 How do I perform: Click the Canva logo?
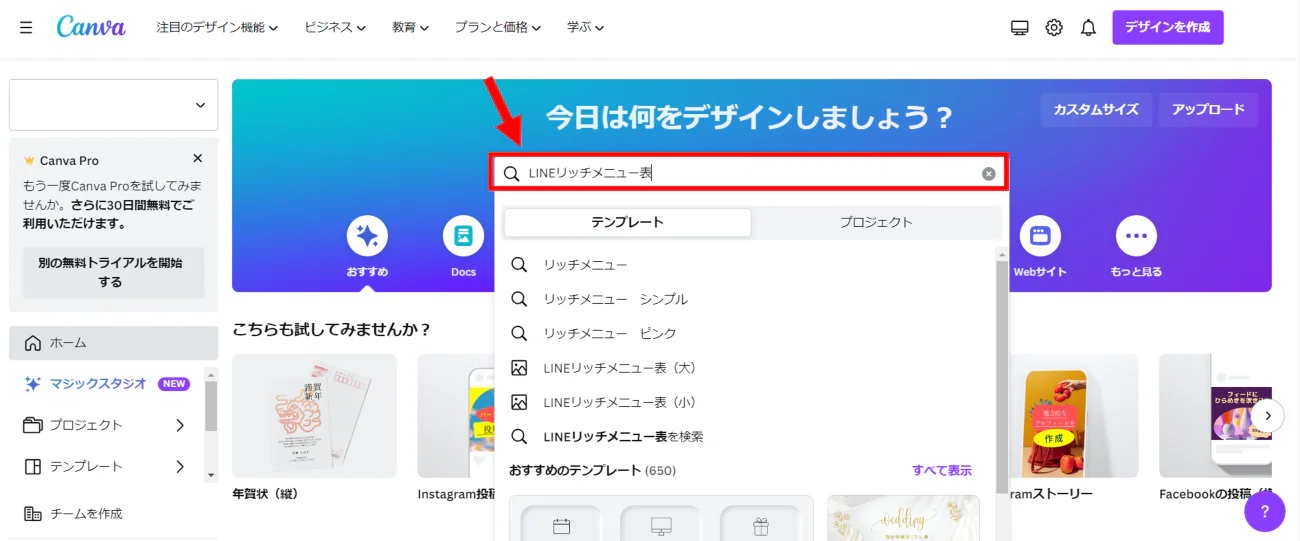pos(91,27)
